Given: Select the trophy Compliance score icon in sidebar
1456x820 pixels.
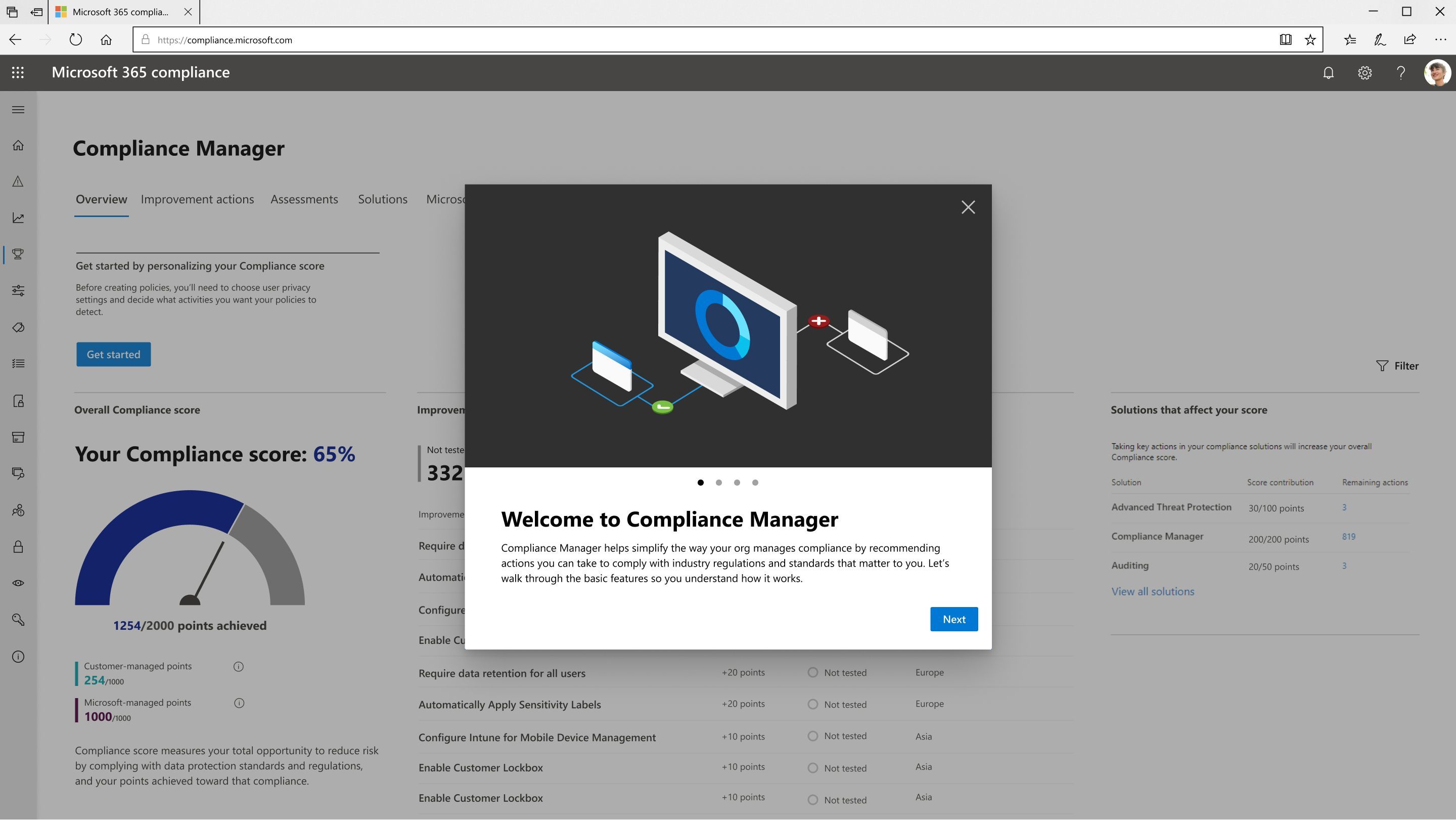Looking at the screenshot, I should pos(18,254).
